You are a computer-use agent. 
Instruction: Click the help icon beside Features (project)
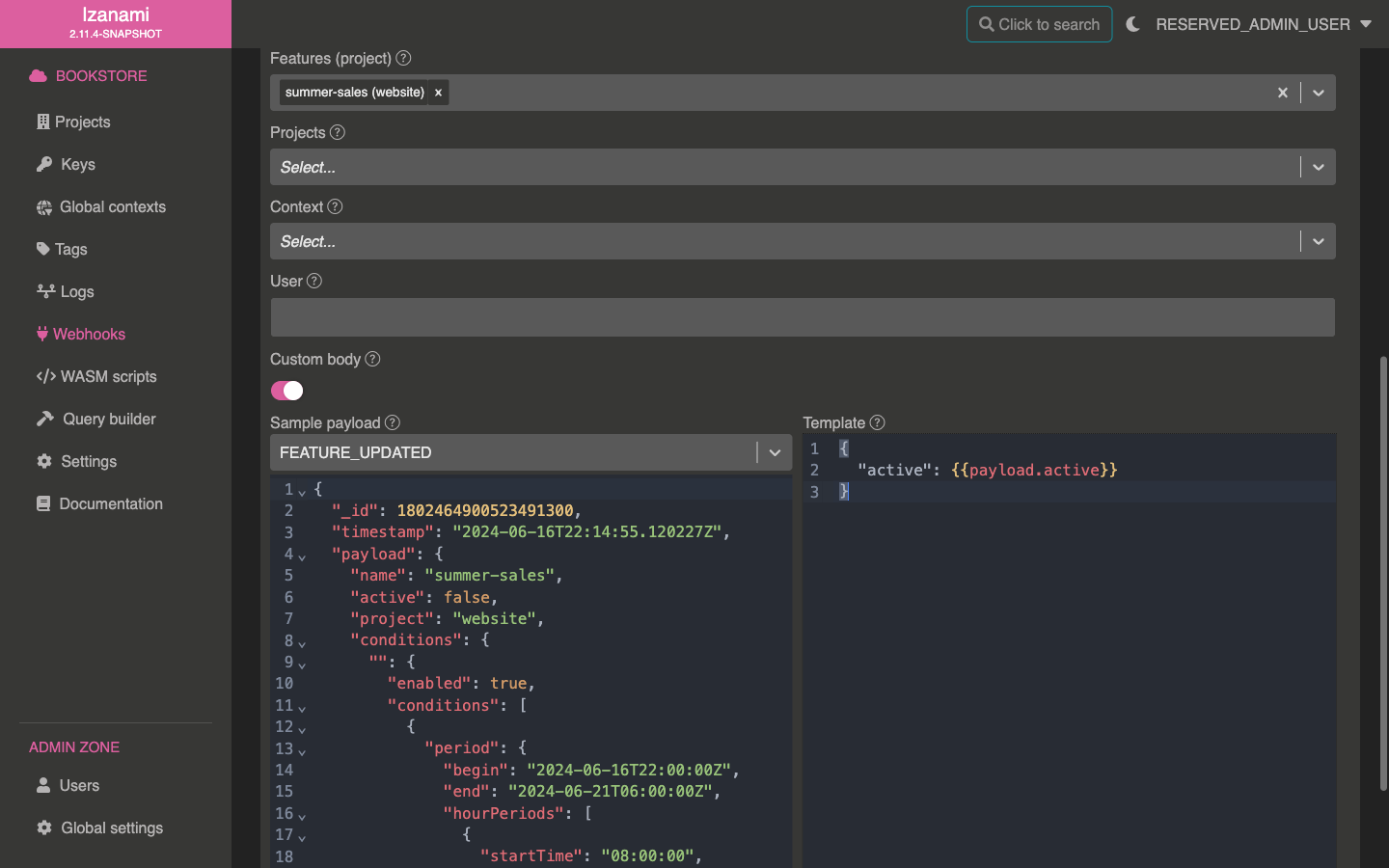click(404, 58)
